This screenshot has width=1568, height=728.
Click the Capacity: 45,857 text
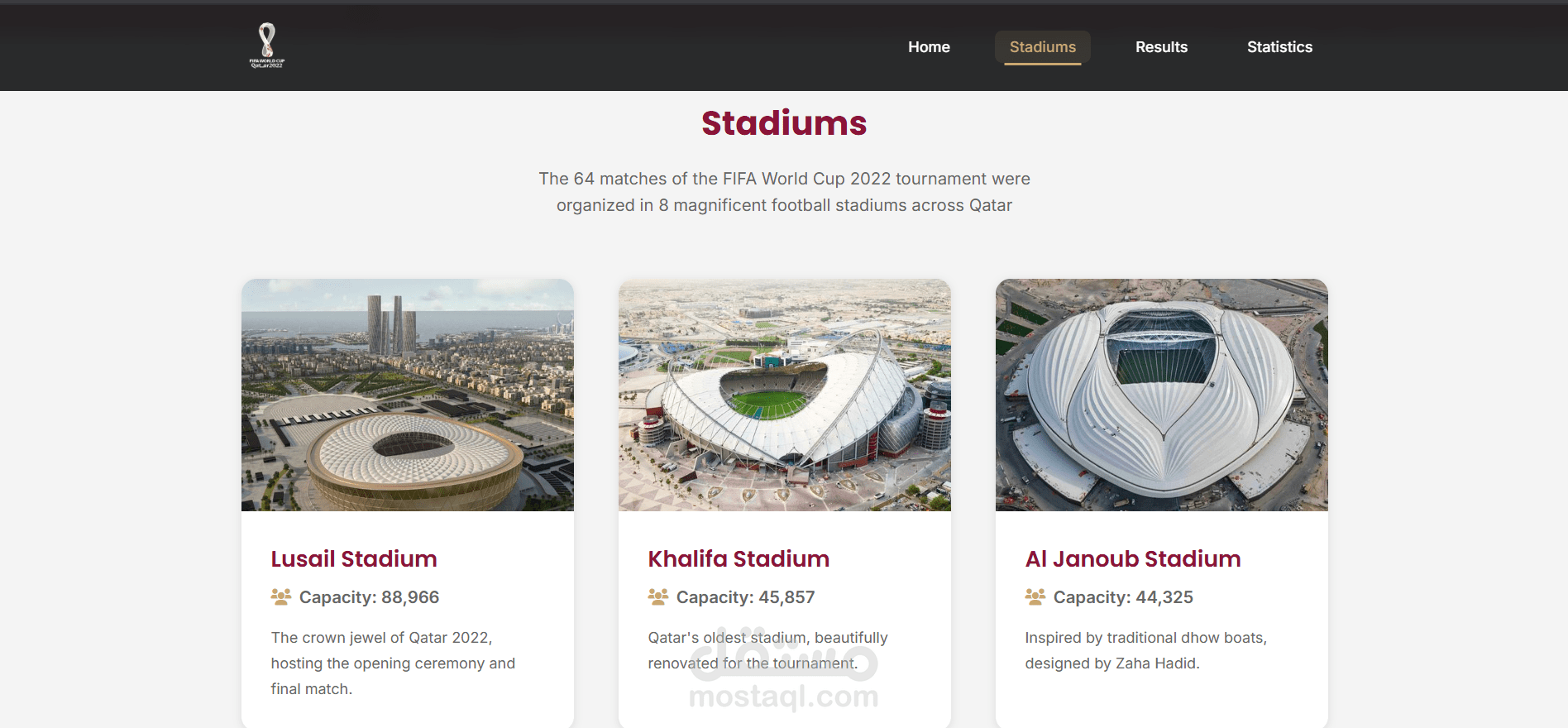pyautogui.click(x=745, y=597)
